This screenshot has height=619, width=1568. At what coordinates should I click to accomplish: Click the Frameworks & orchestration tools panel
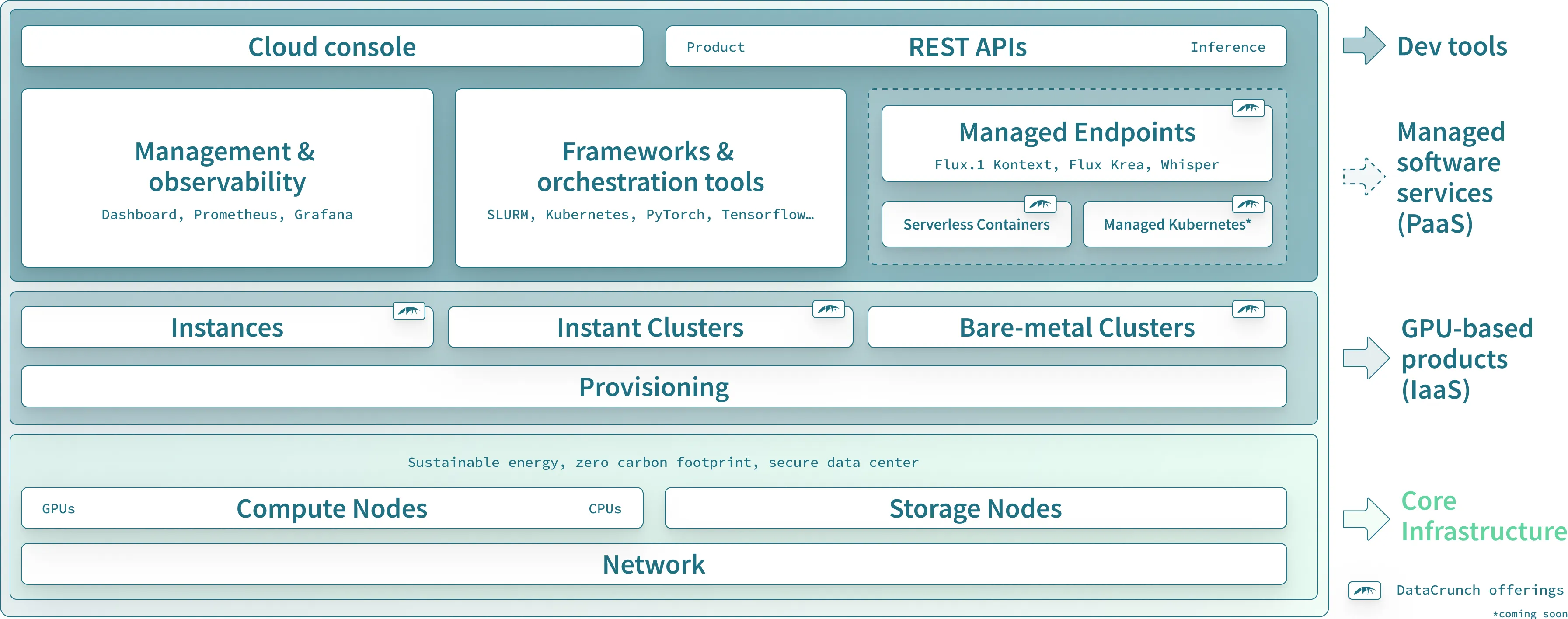pyautogui.click(x=650, y=178)
